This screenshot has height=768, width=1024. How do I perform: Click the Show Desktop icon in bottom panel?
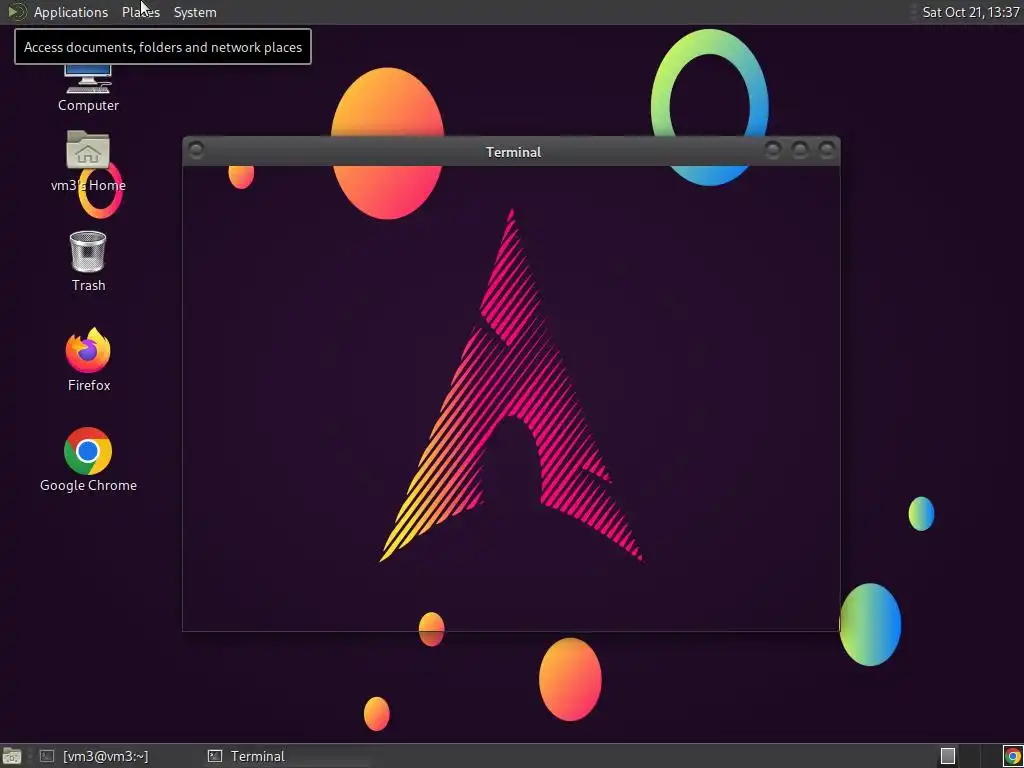tap(12, 756)
